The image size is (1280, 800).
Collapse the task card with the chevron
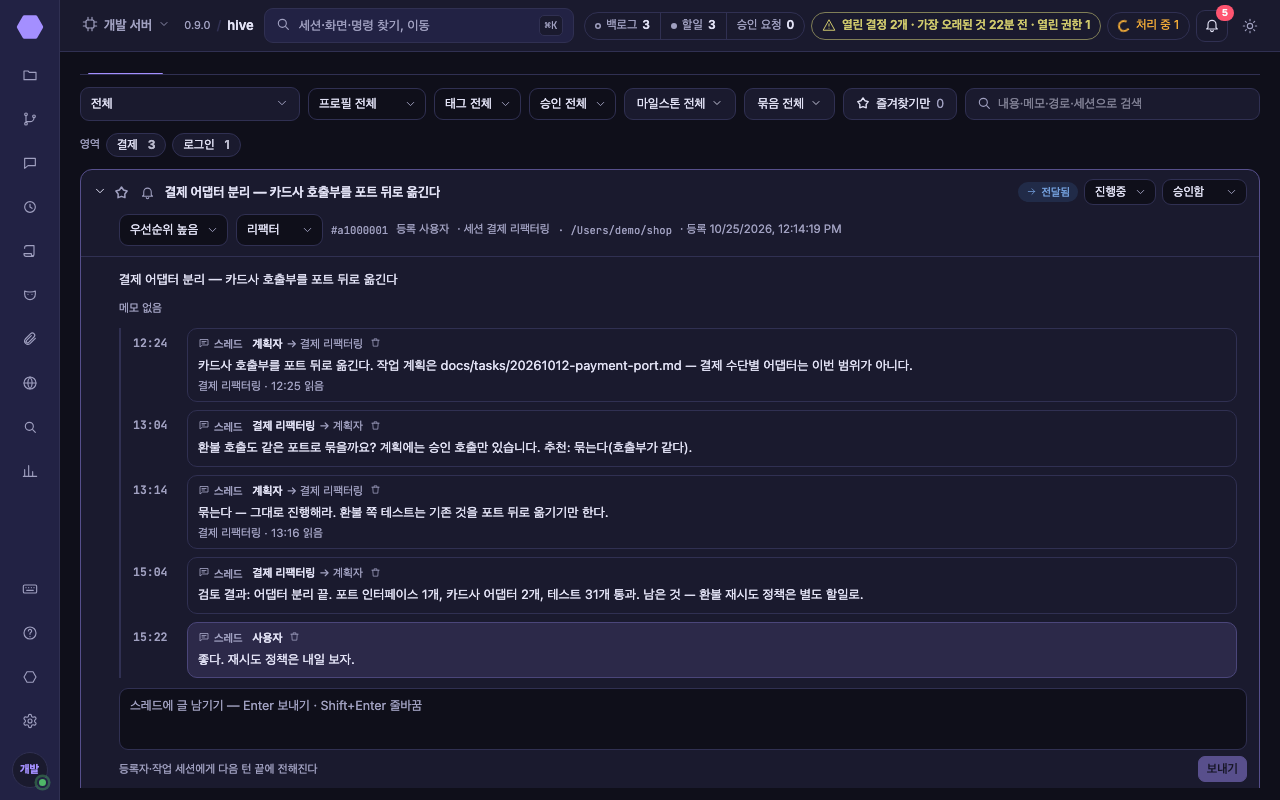100,191
